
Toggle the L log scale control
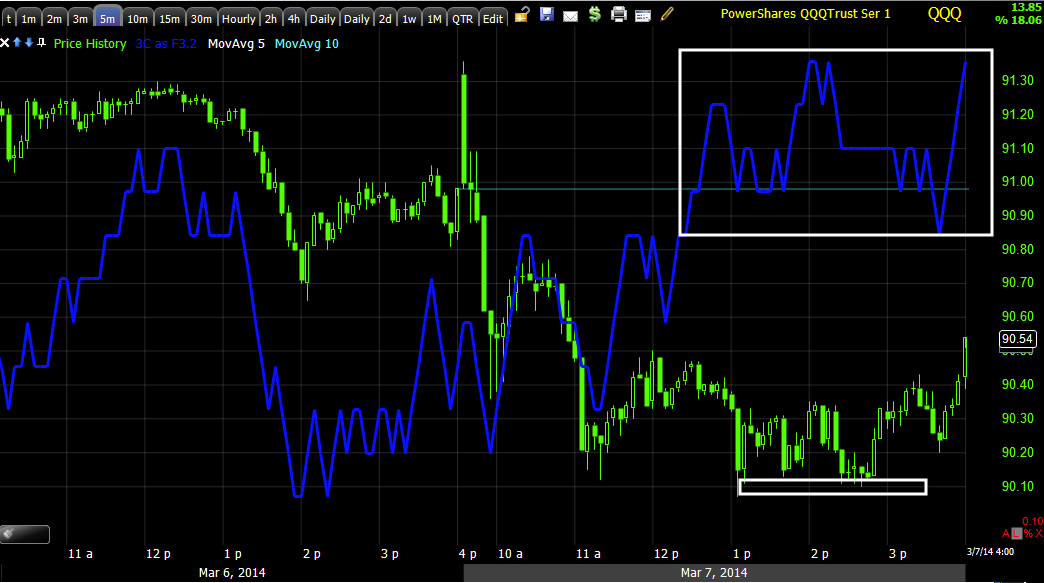(1016, 533)
